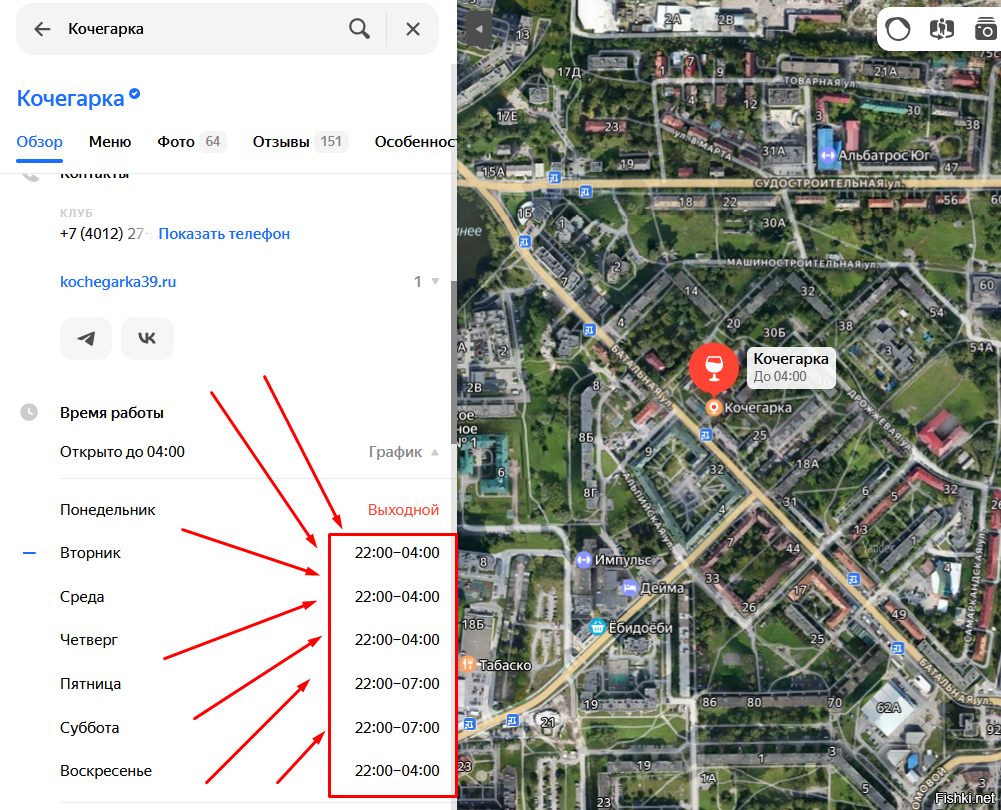Click the map-people icon in toolbar
The width and height of the screenshot is (1001, 810).
(942, 29)
